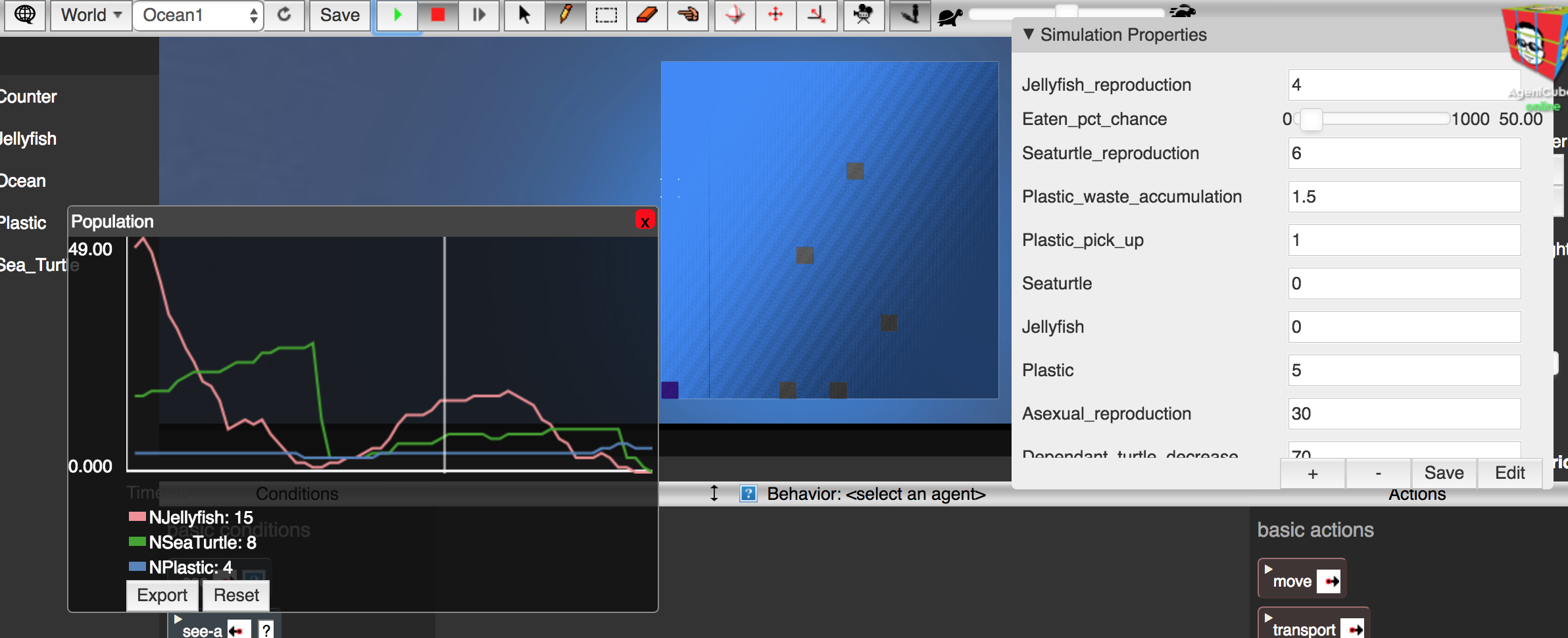The width and height of the screenshot is (1568, 638).
Task: Reload the world with the refresh icon
Action: pos(284,14)
